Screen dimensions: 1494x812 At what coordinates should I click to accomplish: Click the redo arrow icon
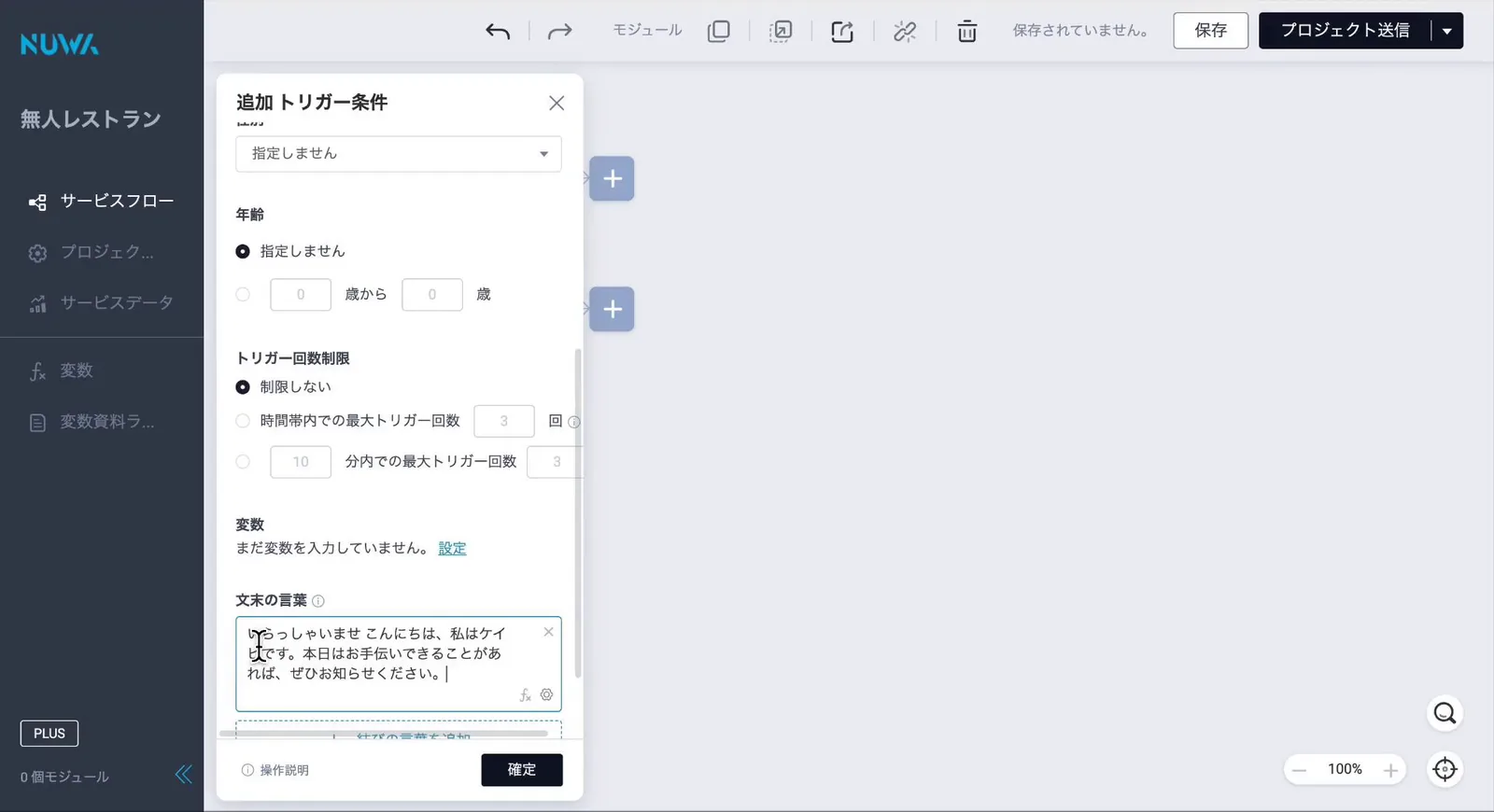pos(559,32)
